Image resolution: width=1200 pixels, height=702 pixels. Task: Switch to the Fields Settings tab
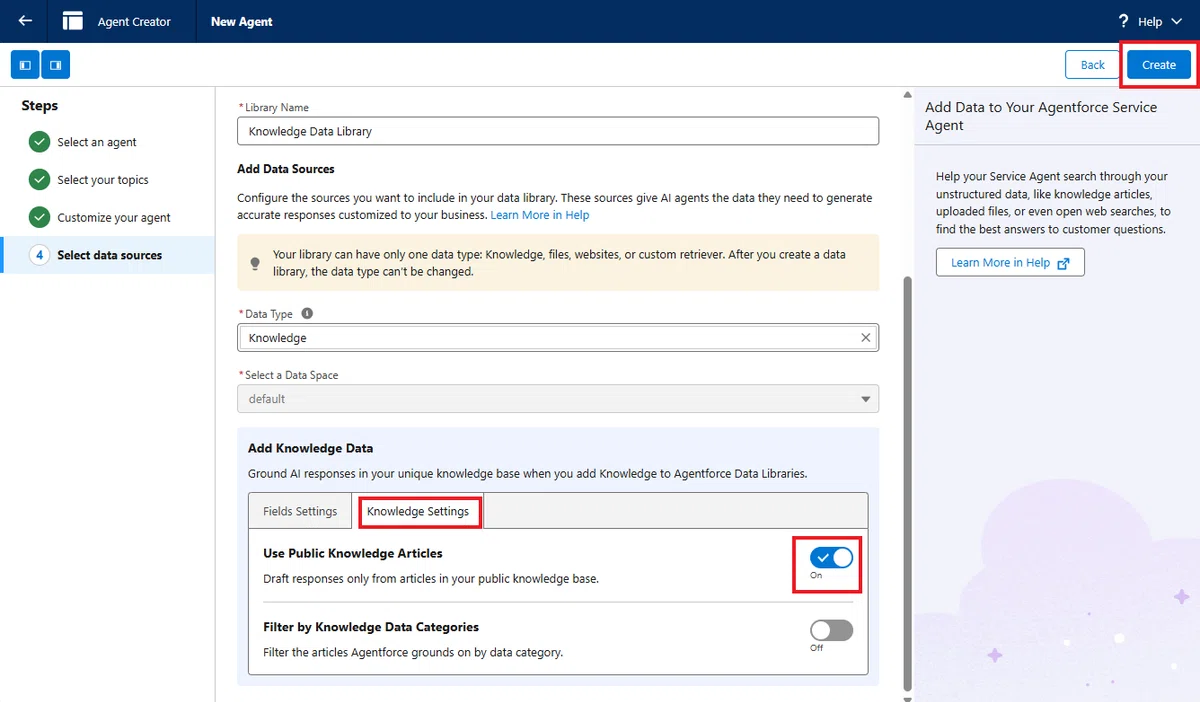tap(300, 511)
